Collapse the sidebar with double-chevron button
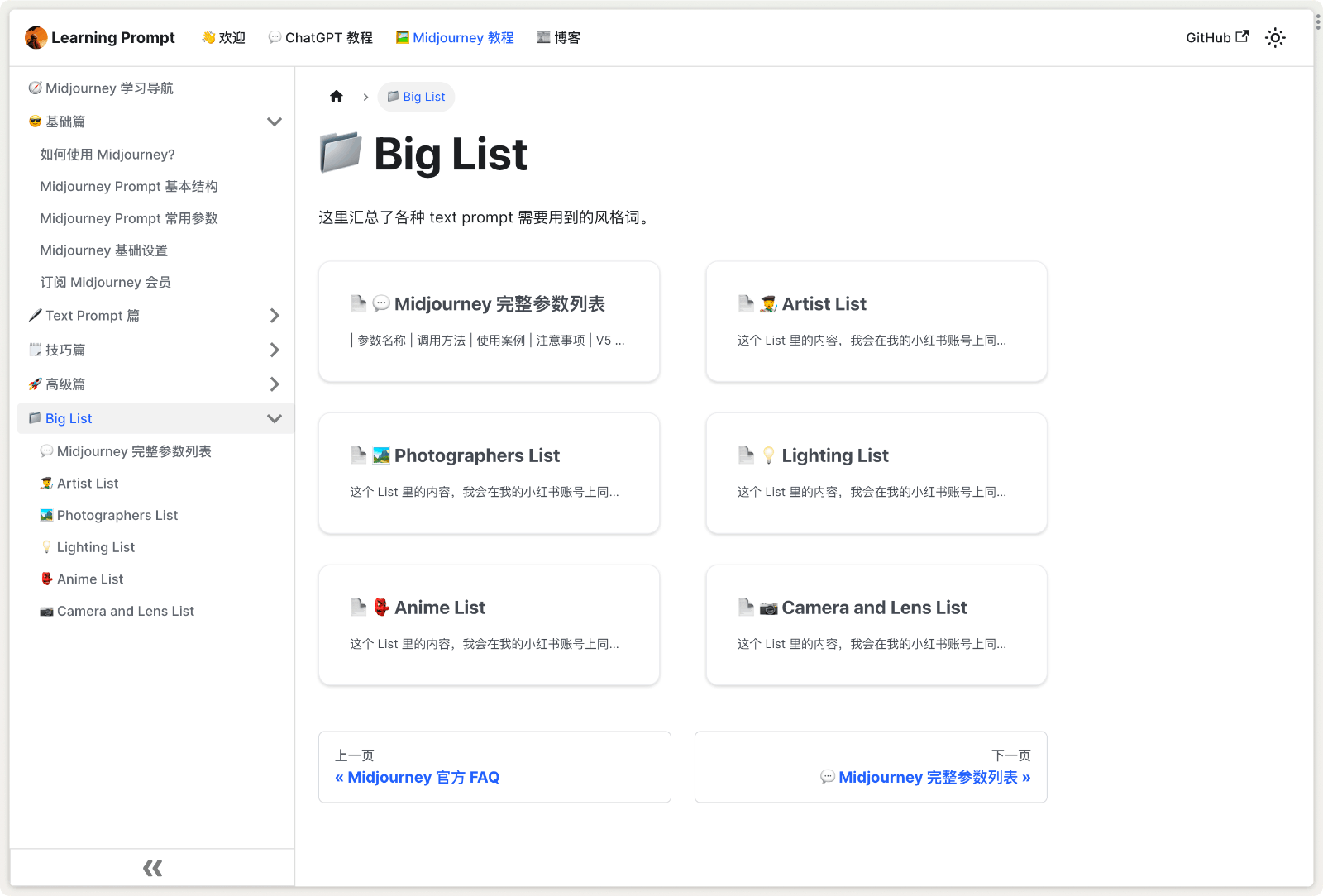The width and height of the screenshot is (1323, 896). [x=152, y=868]
